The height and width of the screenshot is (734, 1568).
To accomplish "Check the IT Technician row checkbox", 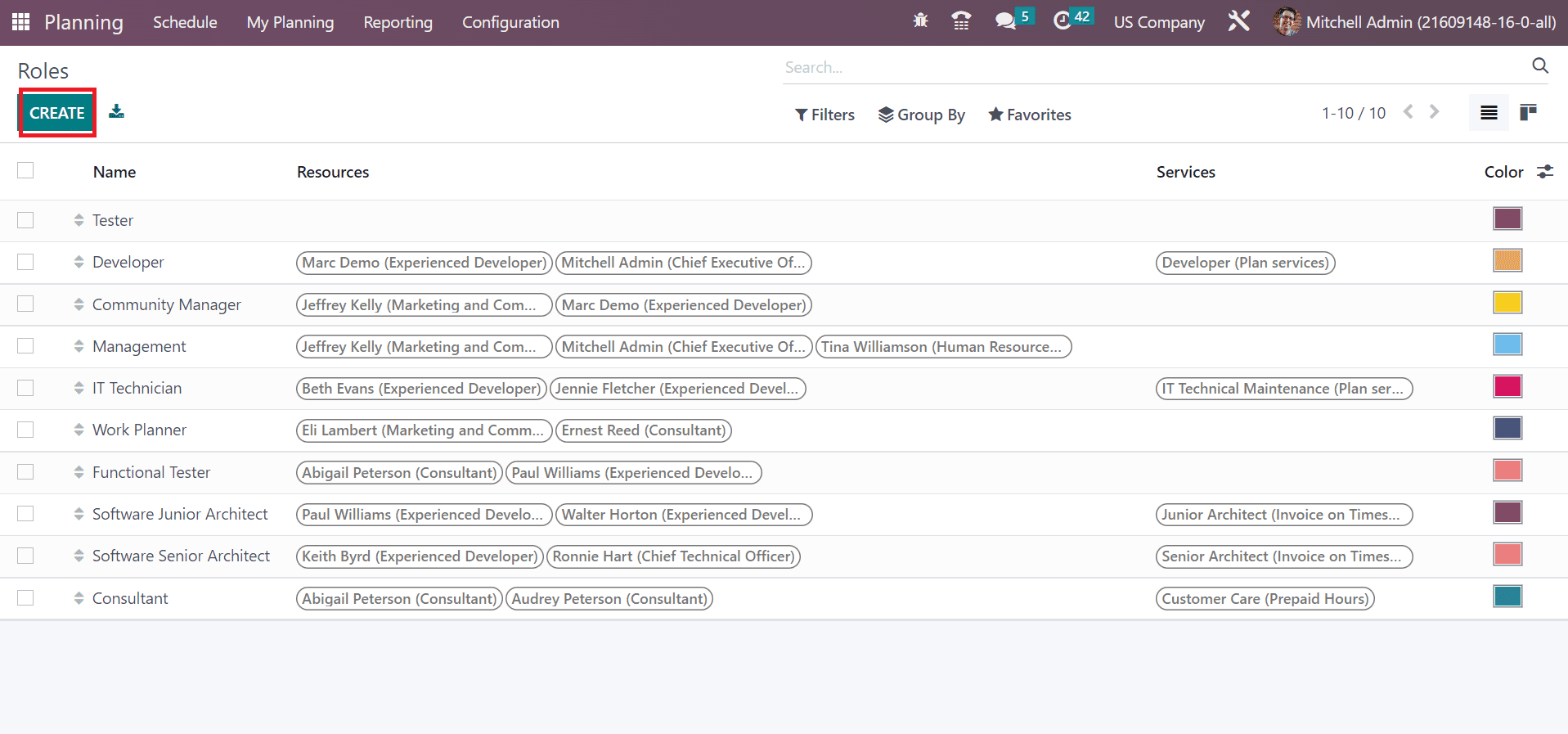I will [x=25, y=388].
